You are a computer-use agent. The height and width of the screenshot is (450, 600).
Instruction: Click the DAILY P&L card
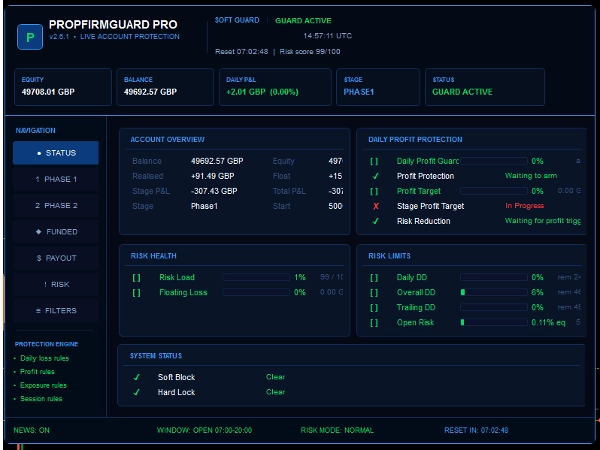pos(275,87)
